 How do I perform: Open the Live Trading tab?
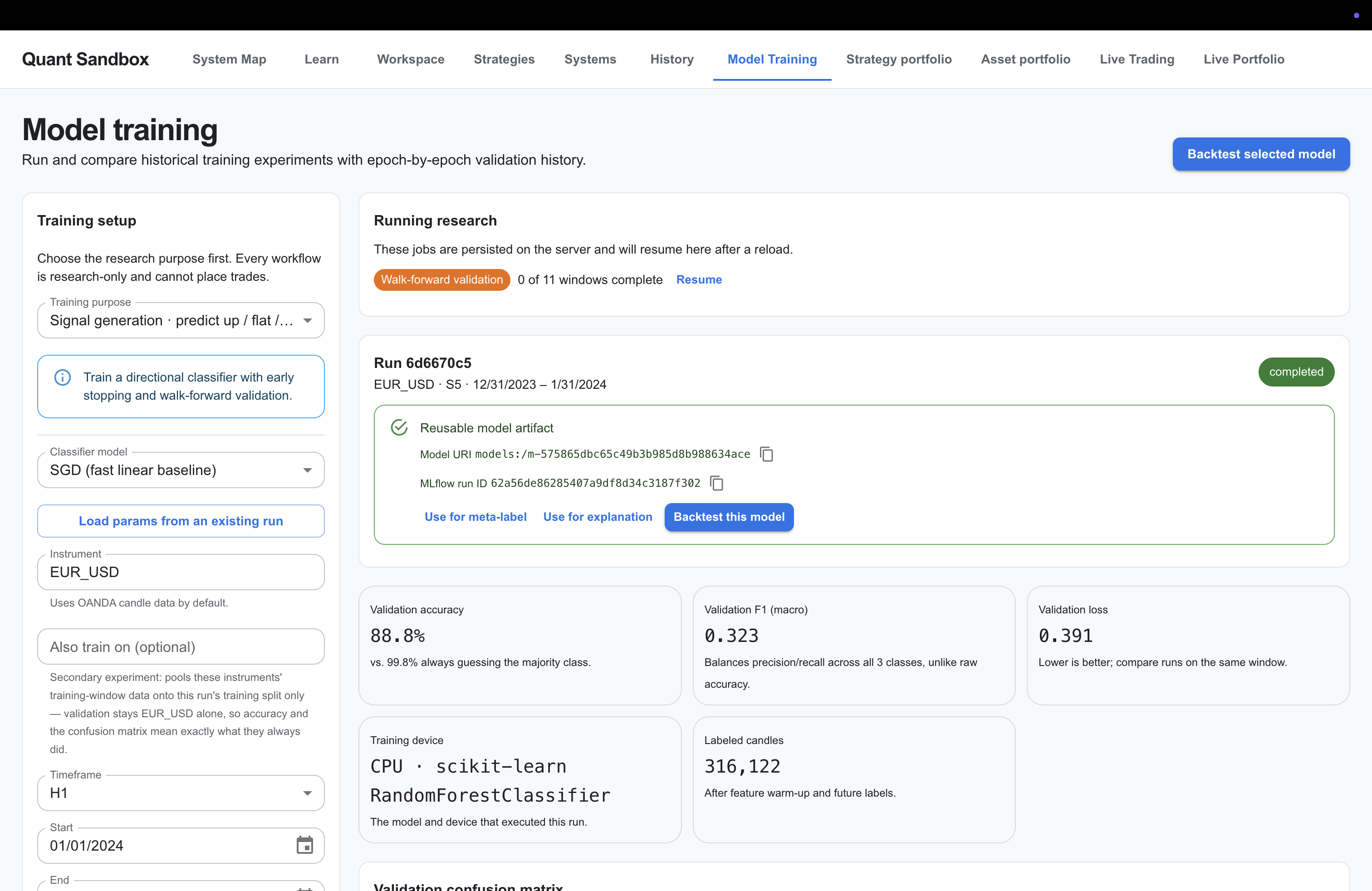click(x=1137, y=59)
